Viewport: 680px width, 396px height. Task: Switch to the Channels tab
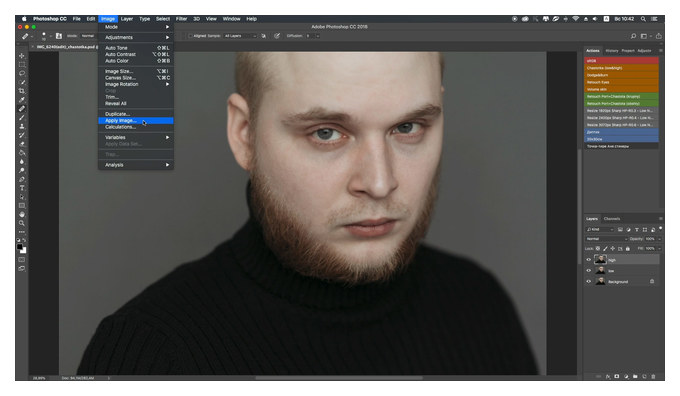[x=612, y=219]
